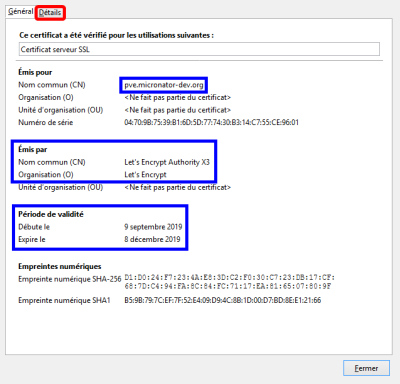Click the Période de validité heading
400x384 pixels.
tap(51, 214)
